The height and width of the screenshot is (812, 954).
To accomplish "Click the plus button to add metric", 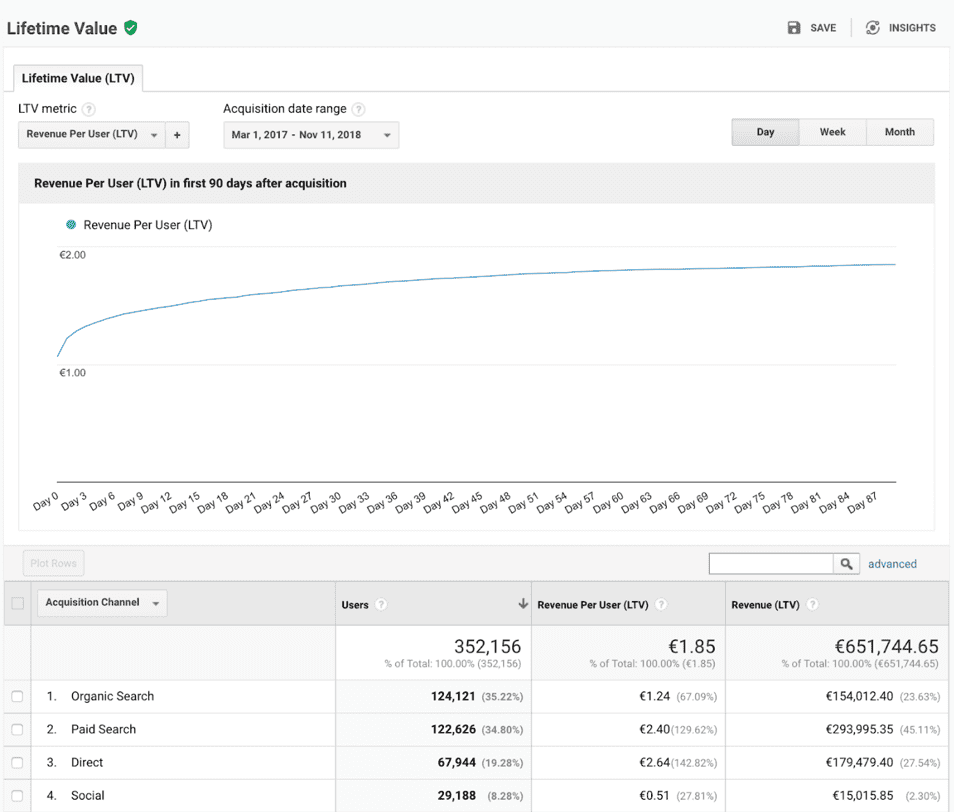I will [177, 135].
